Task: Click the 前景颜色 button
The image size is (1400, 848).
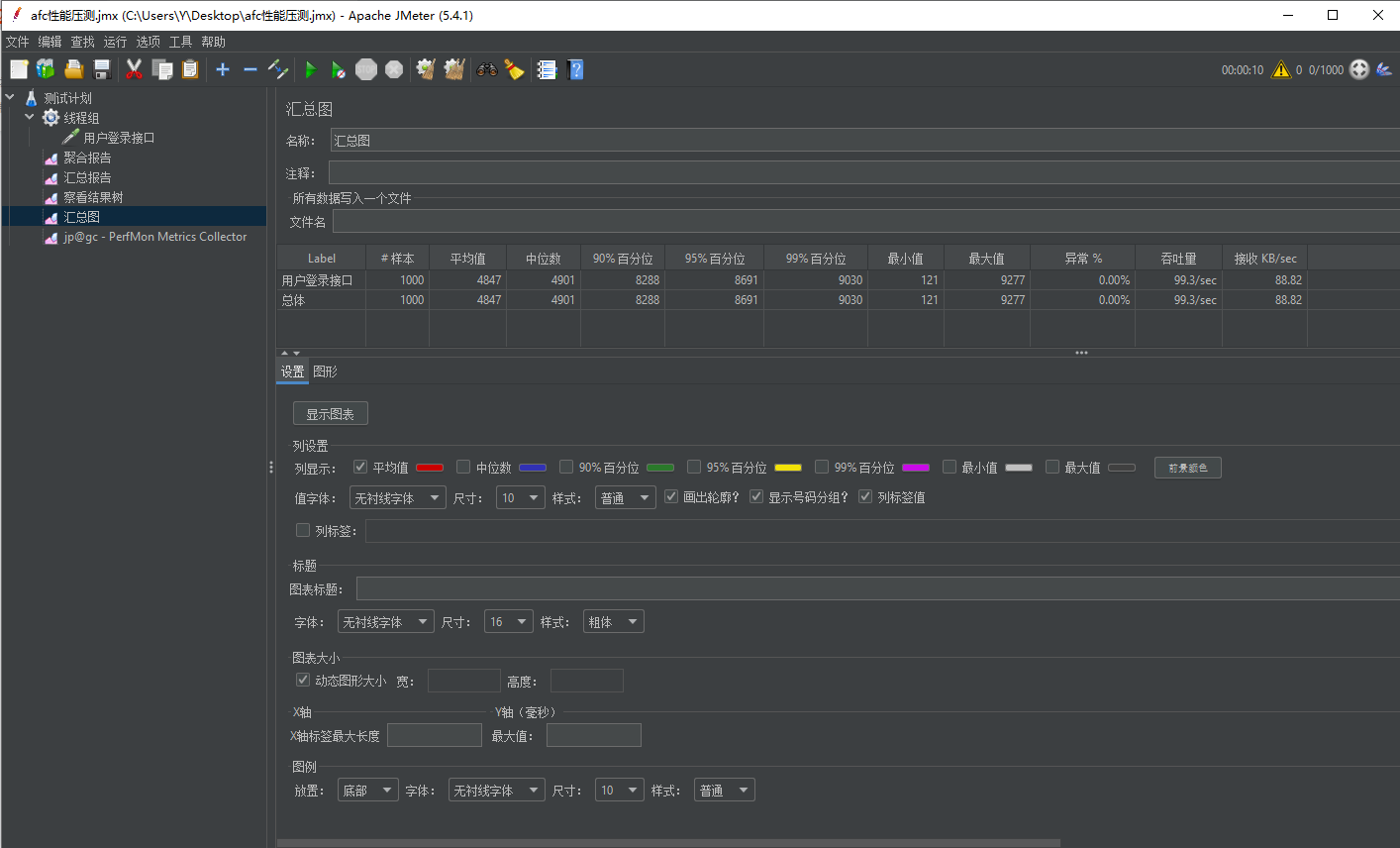Action: [1187, 467]
